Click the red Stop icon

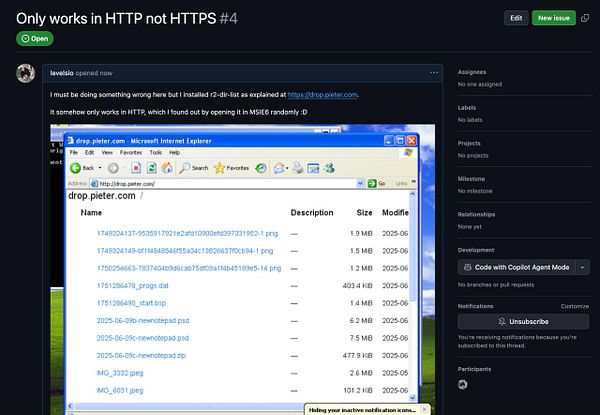136,168
